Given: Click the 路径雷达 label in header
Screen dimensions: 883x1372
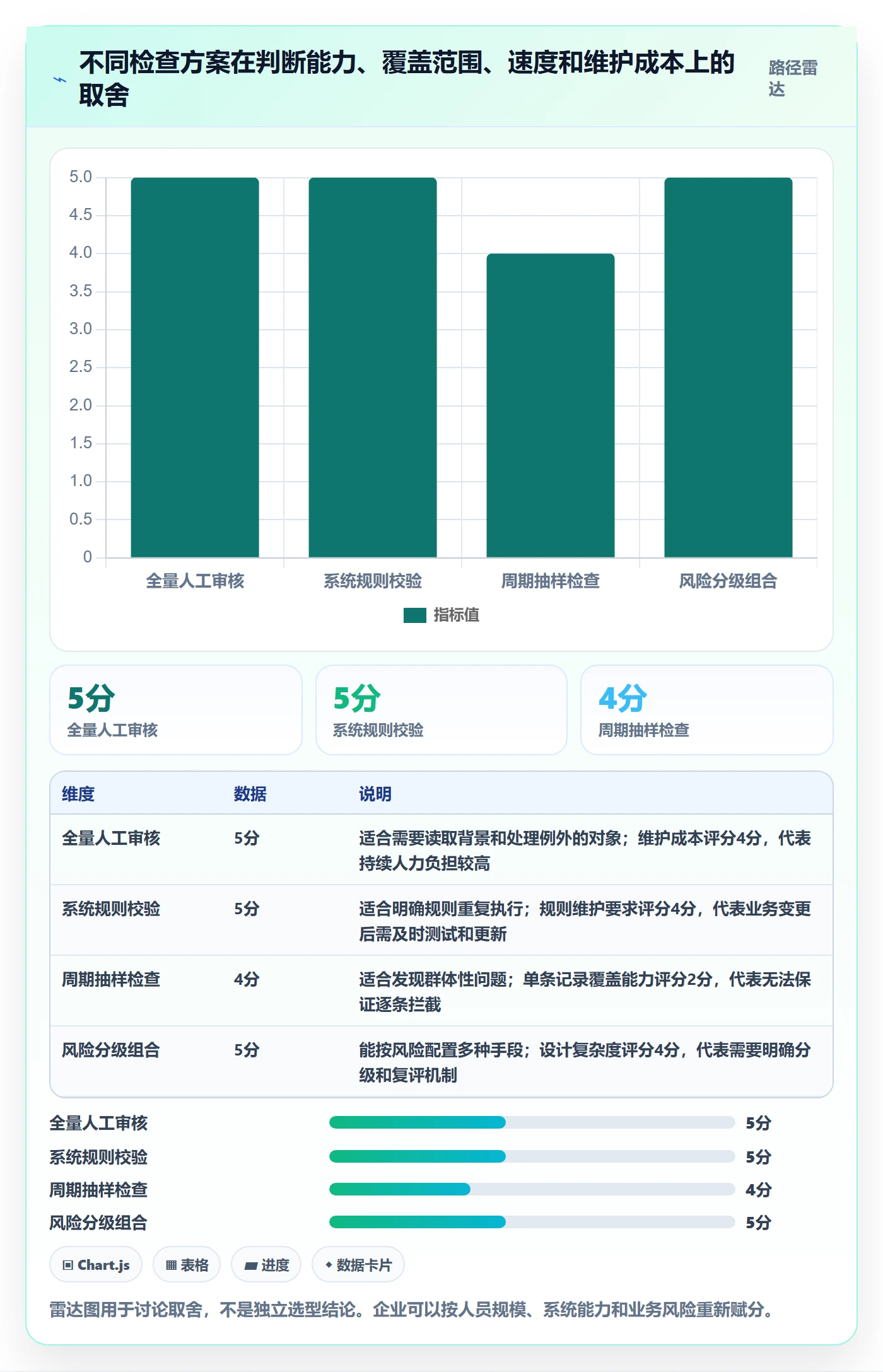Looking at the screenshot, I should [793, 79].
